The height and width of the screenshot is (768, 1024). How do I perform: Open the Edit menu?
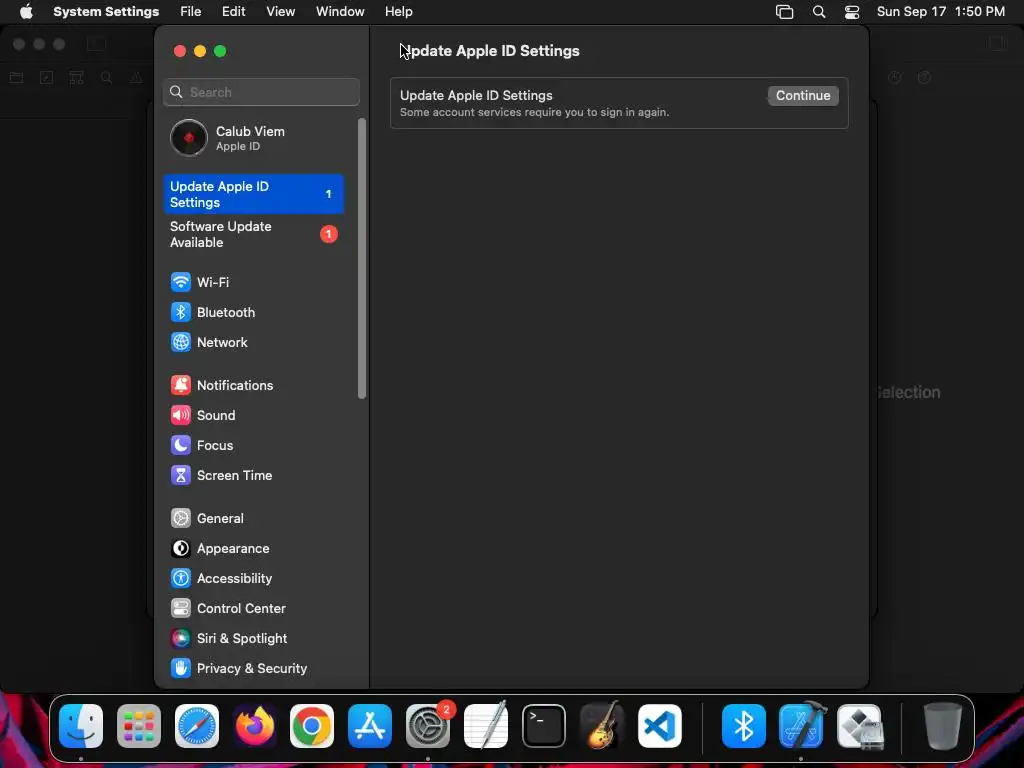point(233,12)
